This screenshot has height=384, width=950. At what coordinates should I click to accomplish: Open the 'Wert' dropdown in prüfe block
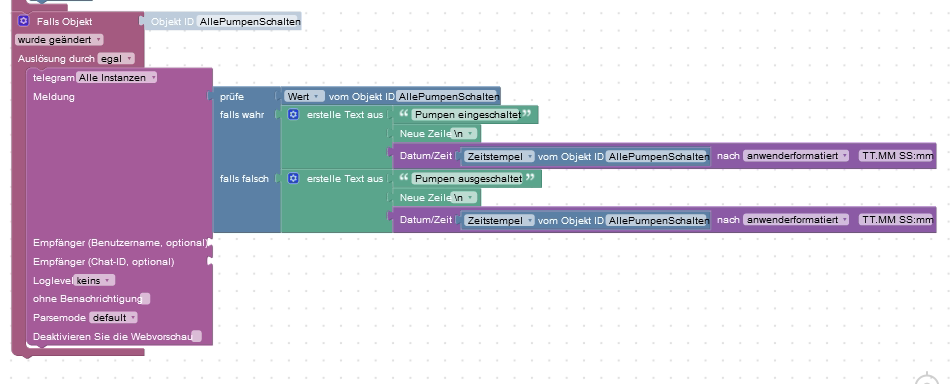[304, 96]
